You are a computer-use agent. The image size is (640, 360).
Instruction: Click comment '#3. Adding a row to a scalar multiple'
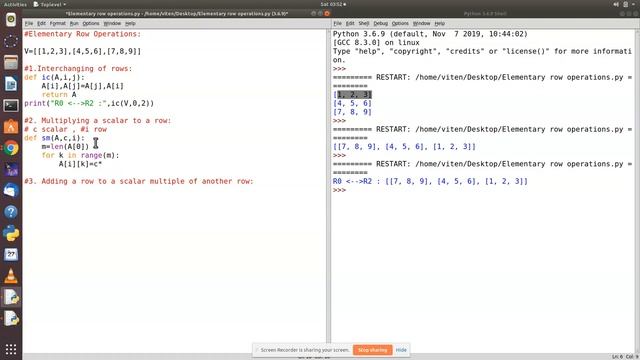pyautogui.click(x=139, y=181)
